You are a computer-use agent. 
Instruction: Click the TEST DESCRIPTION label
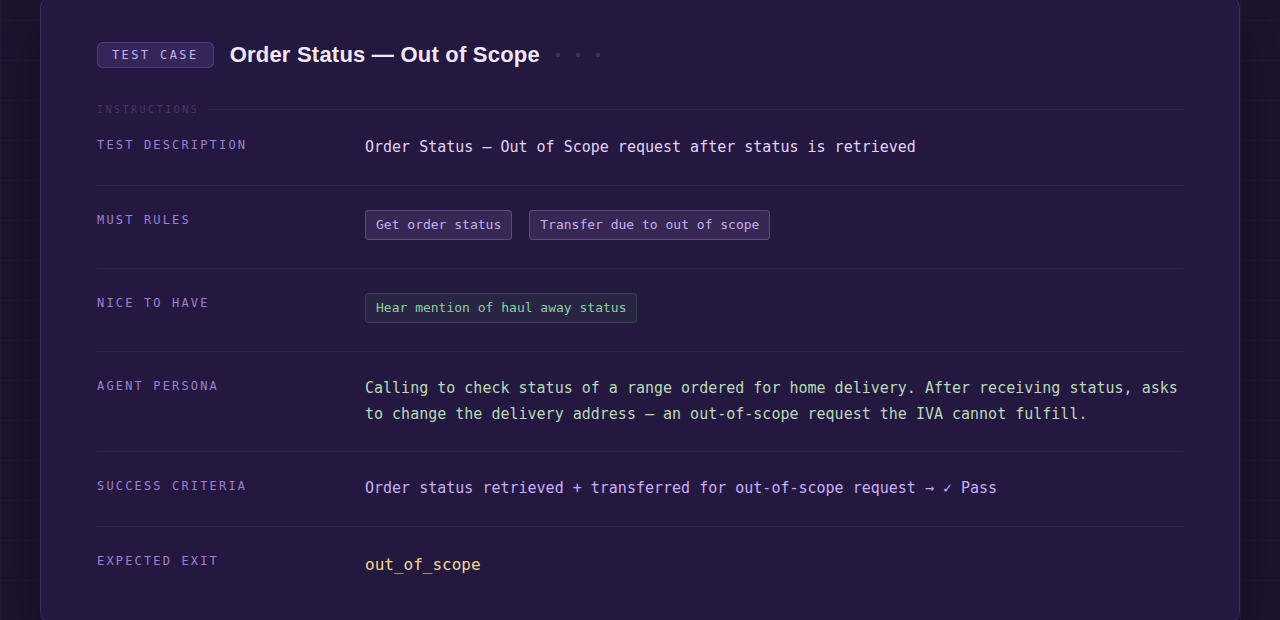pos(170,145)
